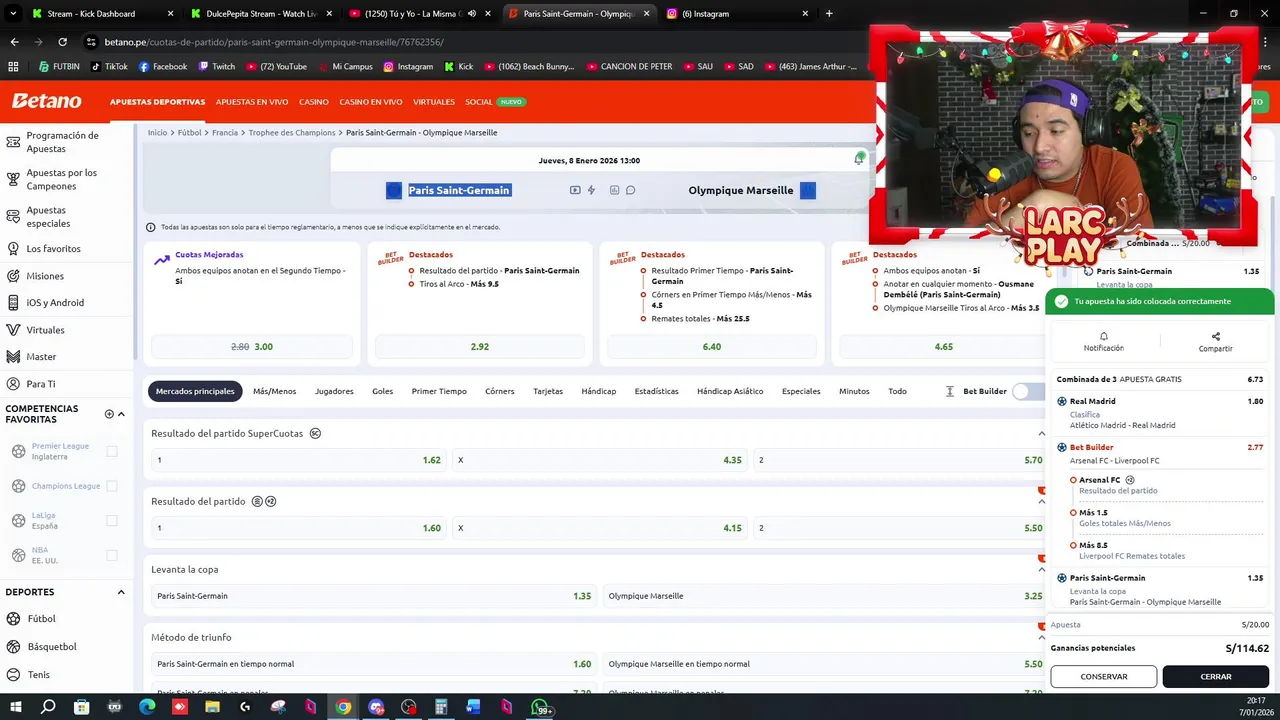Open Los favoritos star icon

pyautogui.click(x=13, y=248)
